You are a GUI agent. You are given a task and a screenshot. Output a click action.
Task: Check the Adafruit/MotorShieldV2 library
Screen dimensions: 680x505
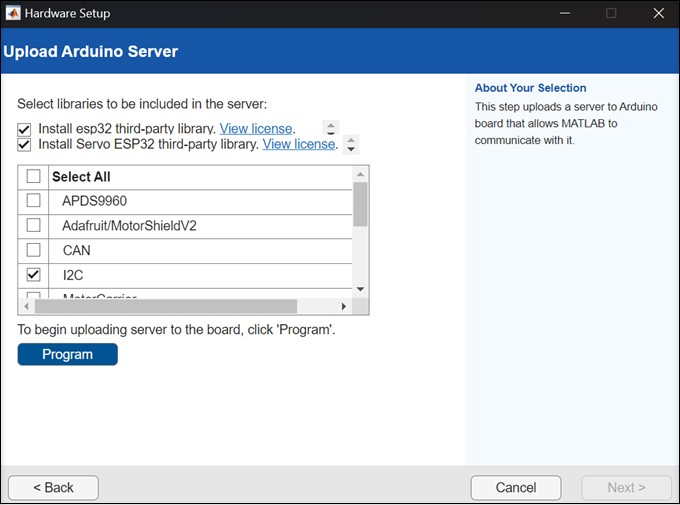33,226
